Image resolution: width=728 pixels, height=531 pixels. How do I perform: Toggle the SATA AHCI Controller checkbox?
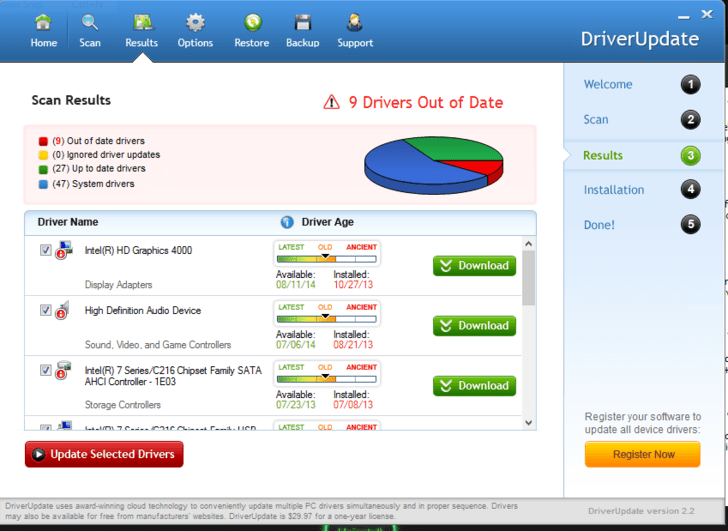tap(46, 370)
